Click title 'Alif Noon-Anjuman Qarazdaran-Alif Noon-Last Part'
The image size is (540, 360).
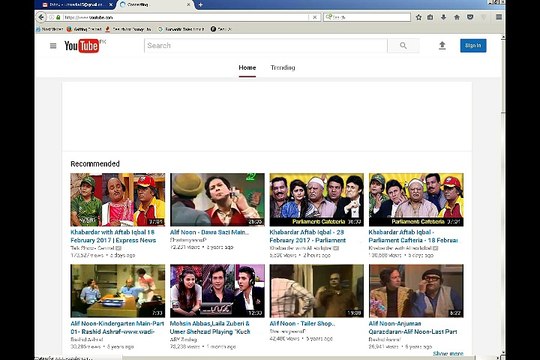[413, 328]
